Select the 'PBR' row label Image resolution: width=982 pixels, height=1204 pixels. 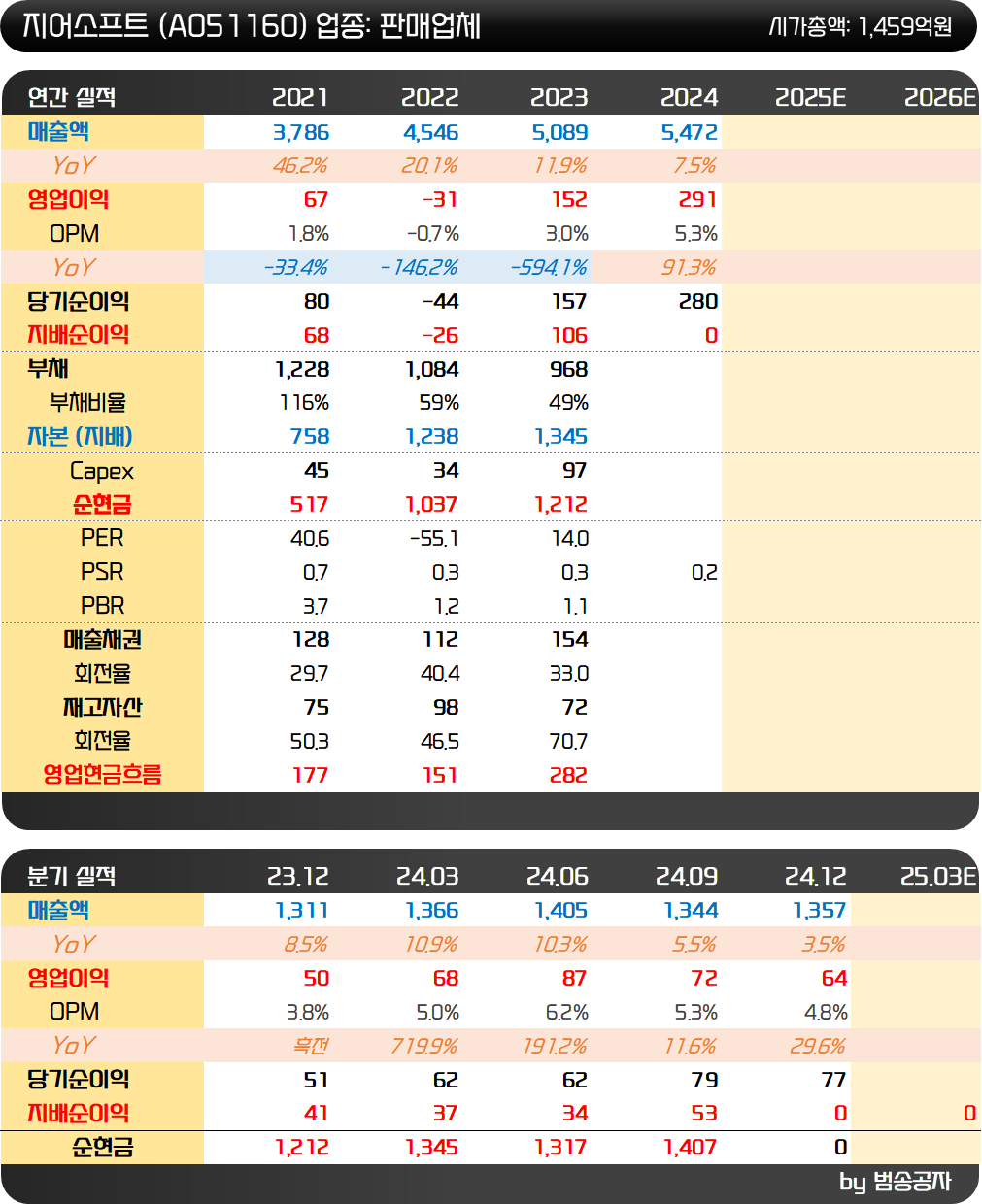click(103, 606)
